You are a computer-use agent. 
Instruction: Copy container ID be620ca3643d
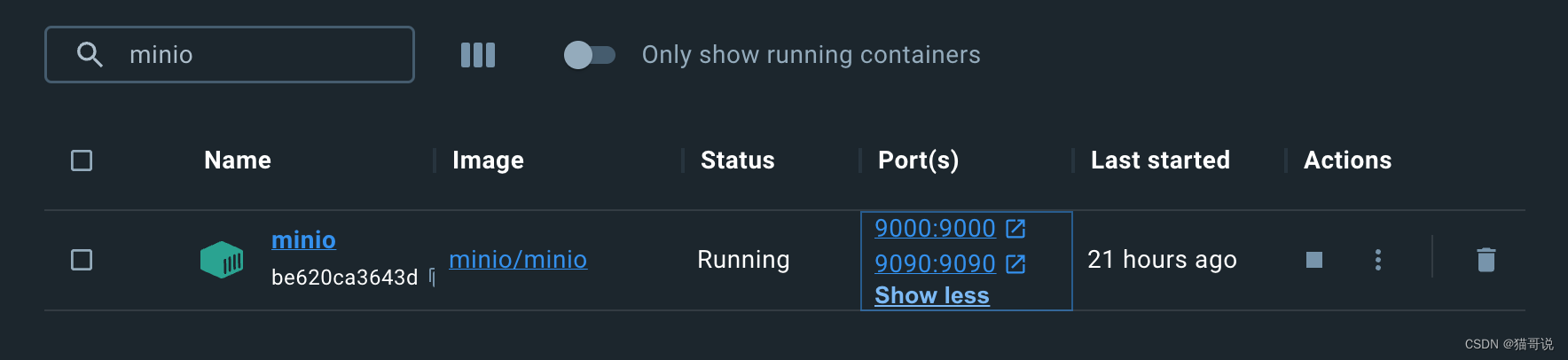point(432,277)
